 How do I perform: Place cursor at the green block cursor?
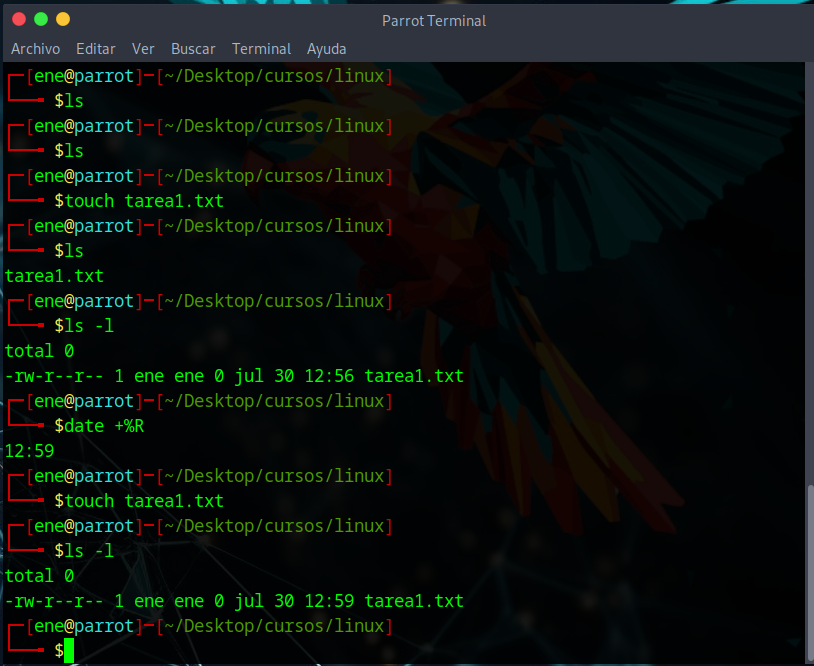[69, 651]
